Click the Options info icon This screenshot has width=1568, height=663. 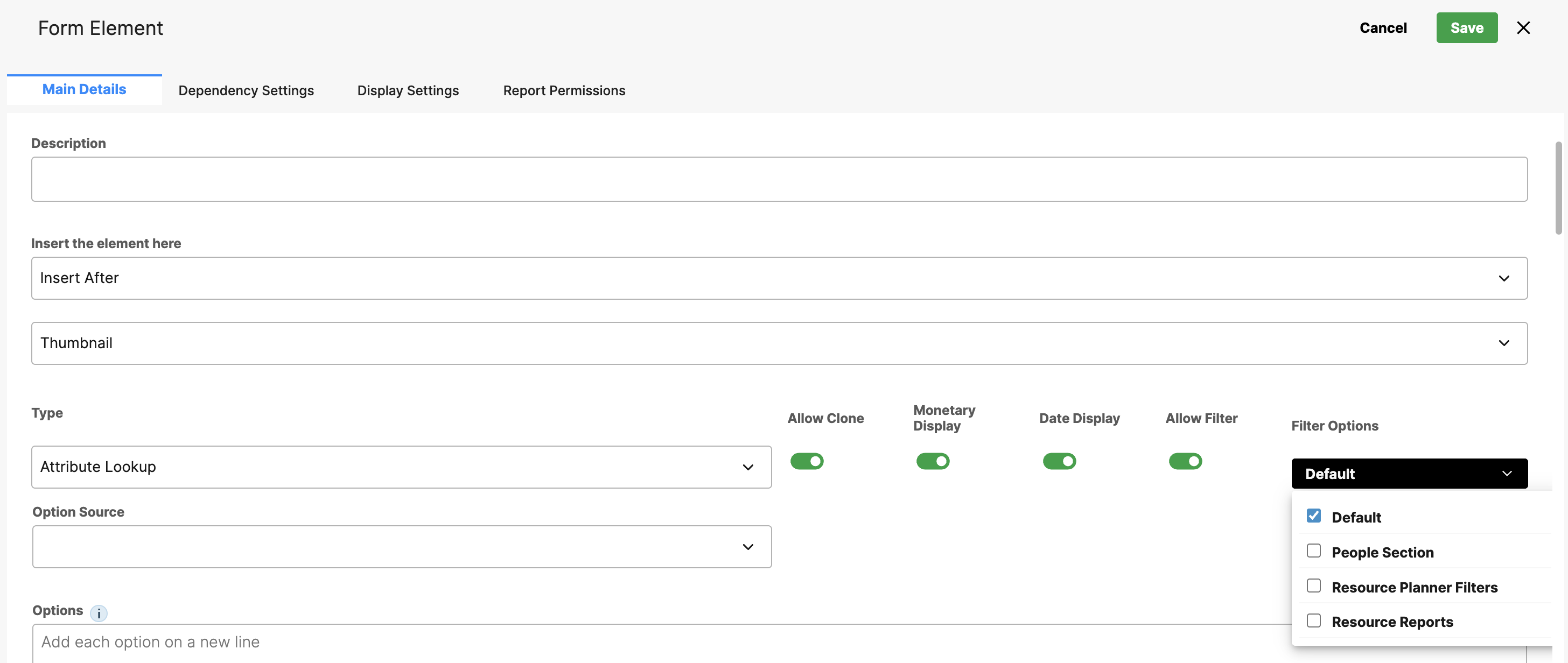tap(99, 613)
